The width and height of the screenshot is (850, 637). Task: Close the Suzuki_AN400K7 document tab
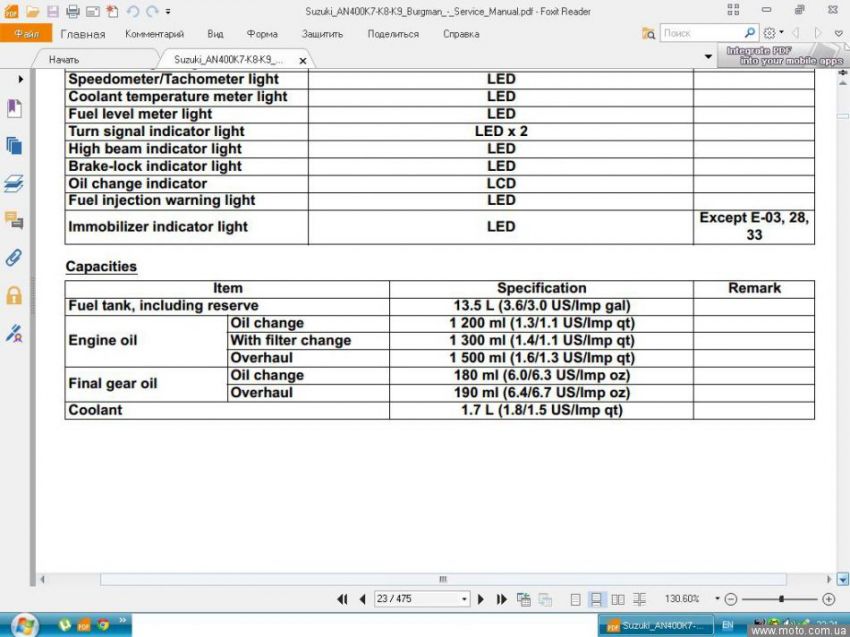coord(303,61)
